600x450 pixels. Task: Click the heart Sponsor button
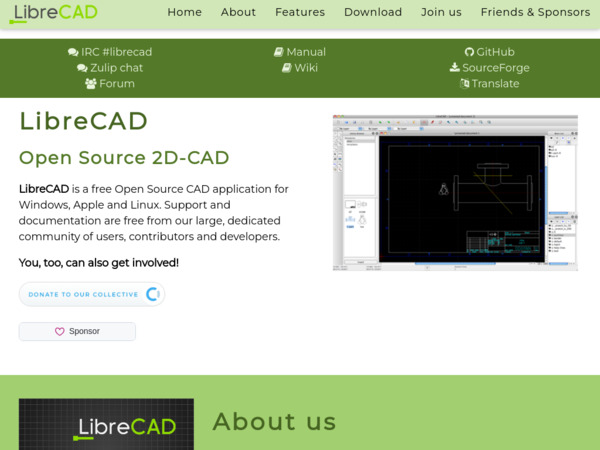click(77, 331)
